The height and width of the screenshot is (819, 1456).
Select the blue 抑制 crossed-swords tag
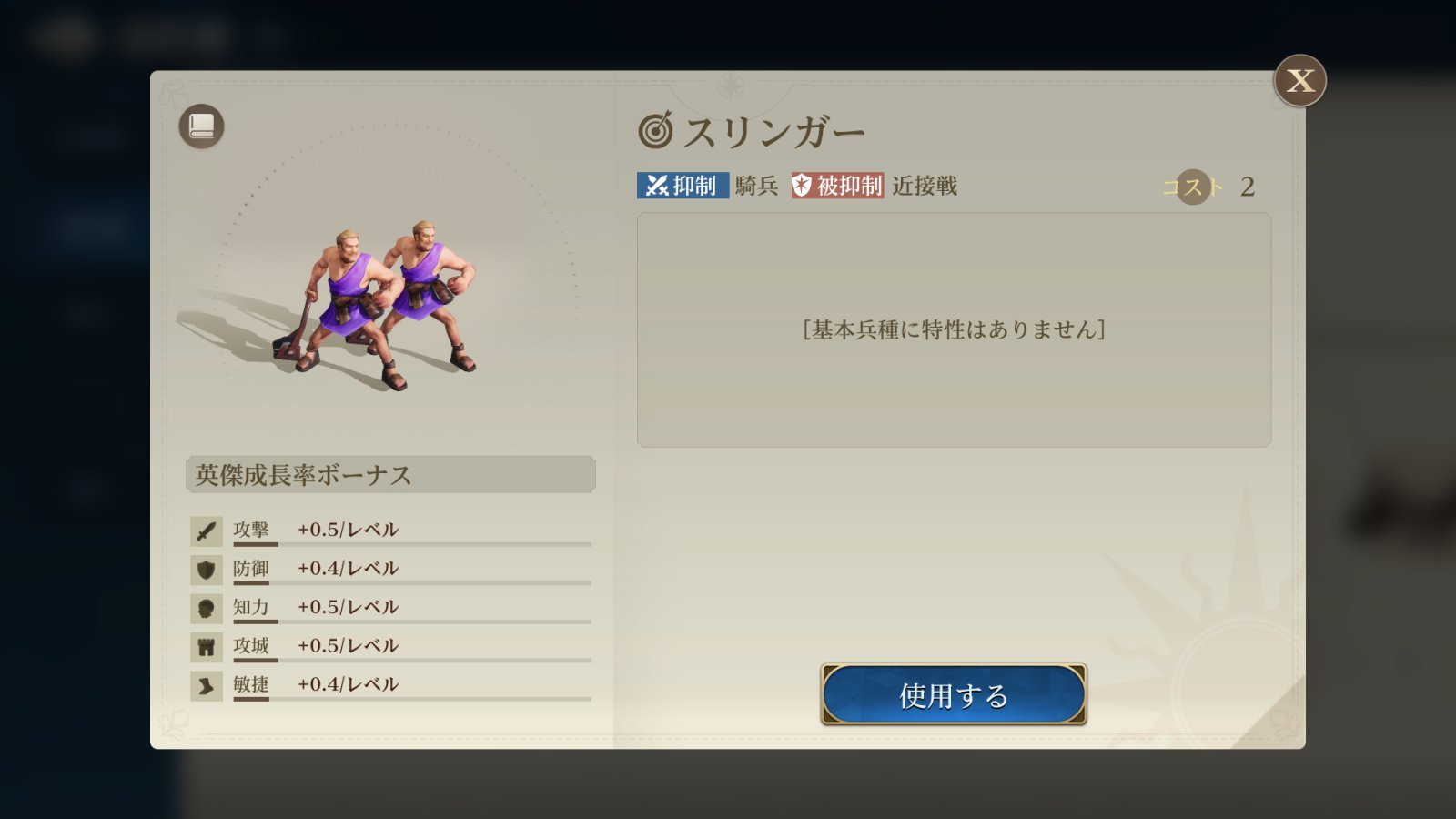682,186
